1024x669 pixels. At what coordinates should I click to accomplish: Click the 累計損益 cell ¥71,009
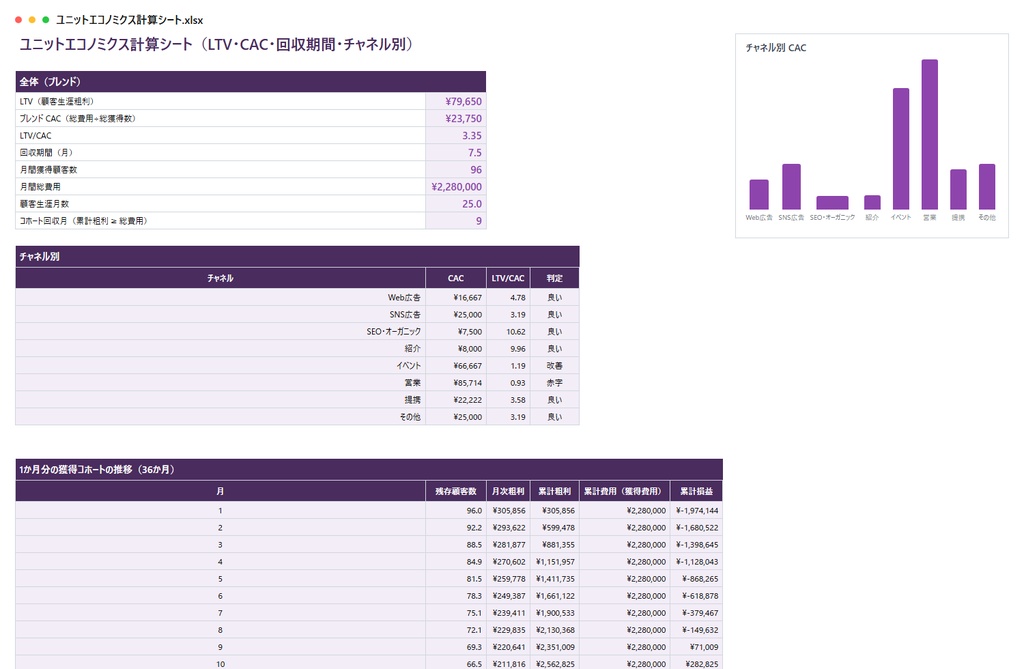tap(697, 647)
